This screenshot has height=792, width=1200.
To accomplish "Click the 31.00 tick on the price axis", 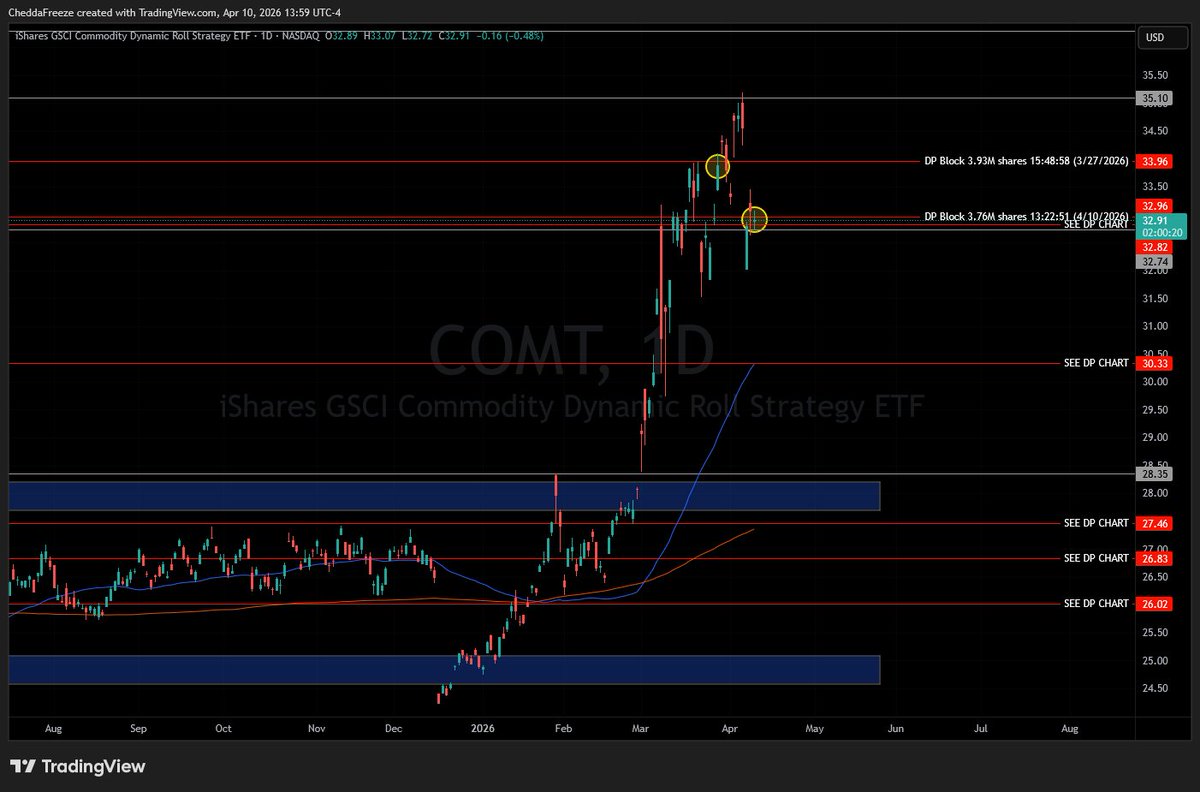I will pyautogui.click(x=1155, y=326).
